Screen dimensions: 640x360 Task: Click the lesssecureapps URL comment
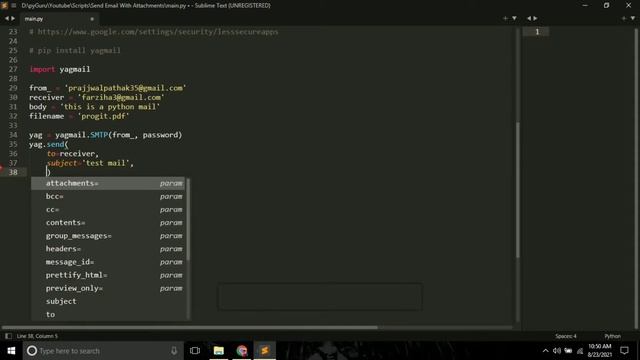click(154, 31)
